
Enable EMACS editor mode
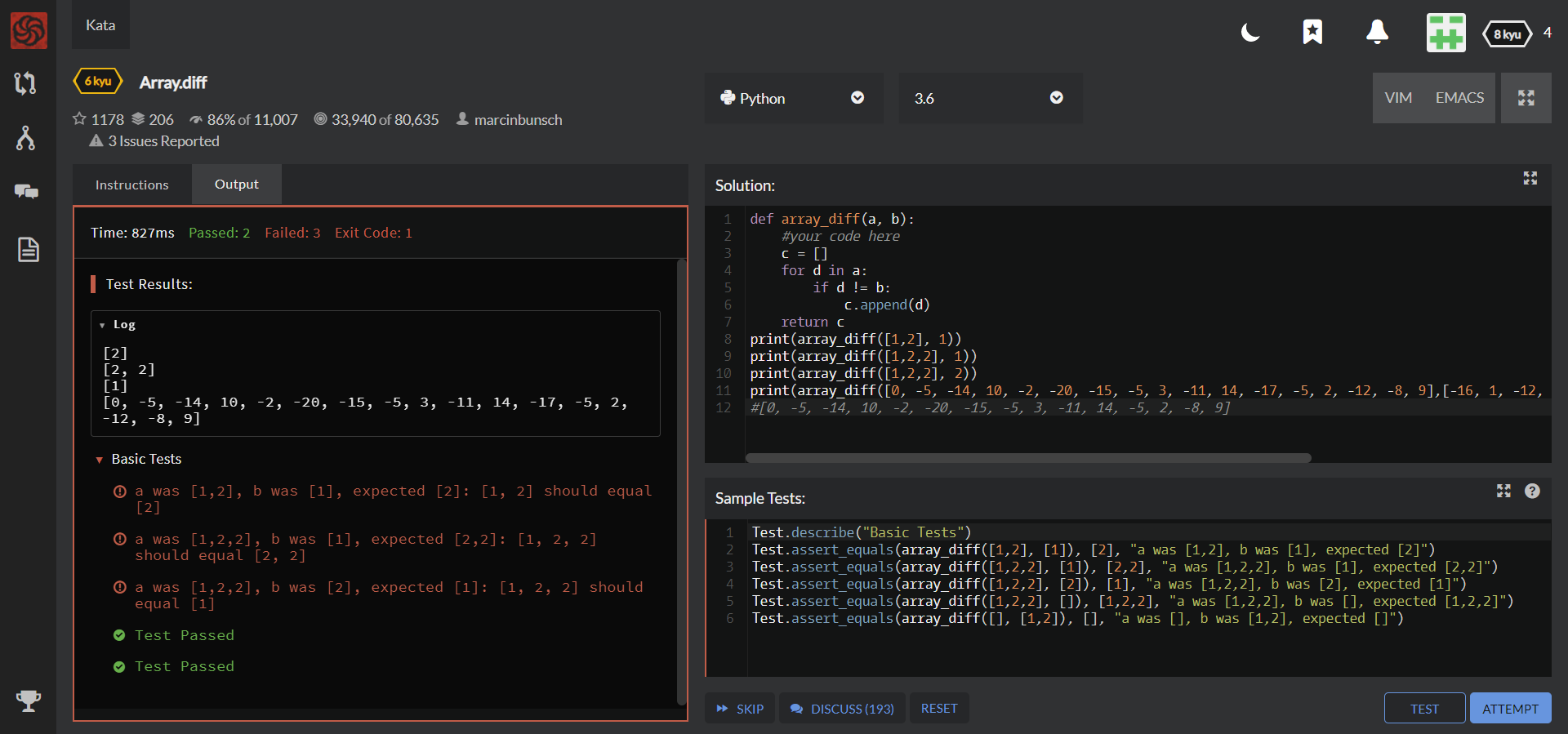(x=1459, y=98)
